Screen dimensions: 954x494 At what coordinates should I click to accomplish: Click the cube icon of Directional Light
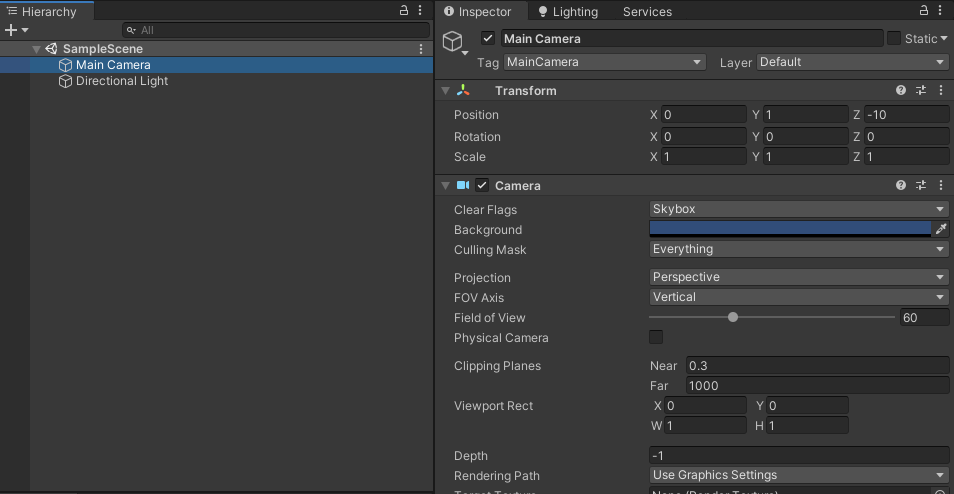click(65, 81)
